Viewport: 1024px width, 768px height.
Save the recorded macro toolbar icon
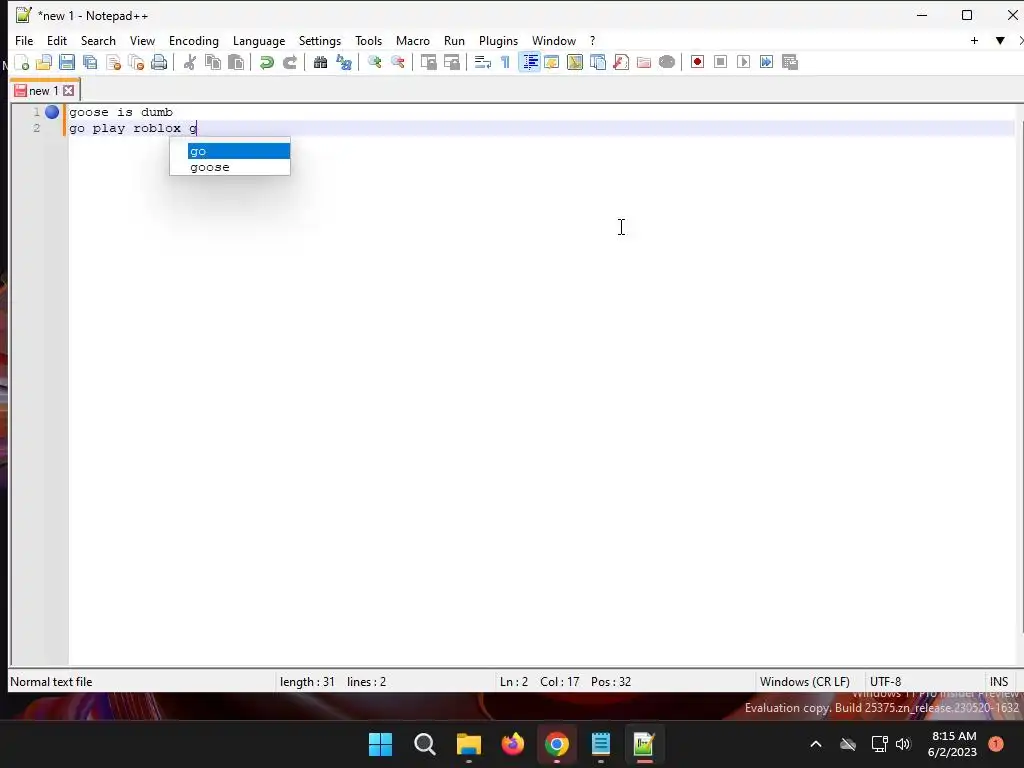pyautogui.click(x=790, y=62)
